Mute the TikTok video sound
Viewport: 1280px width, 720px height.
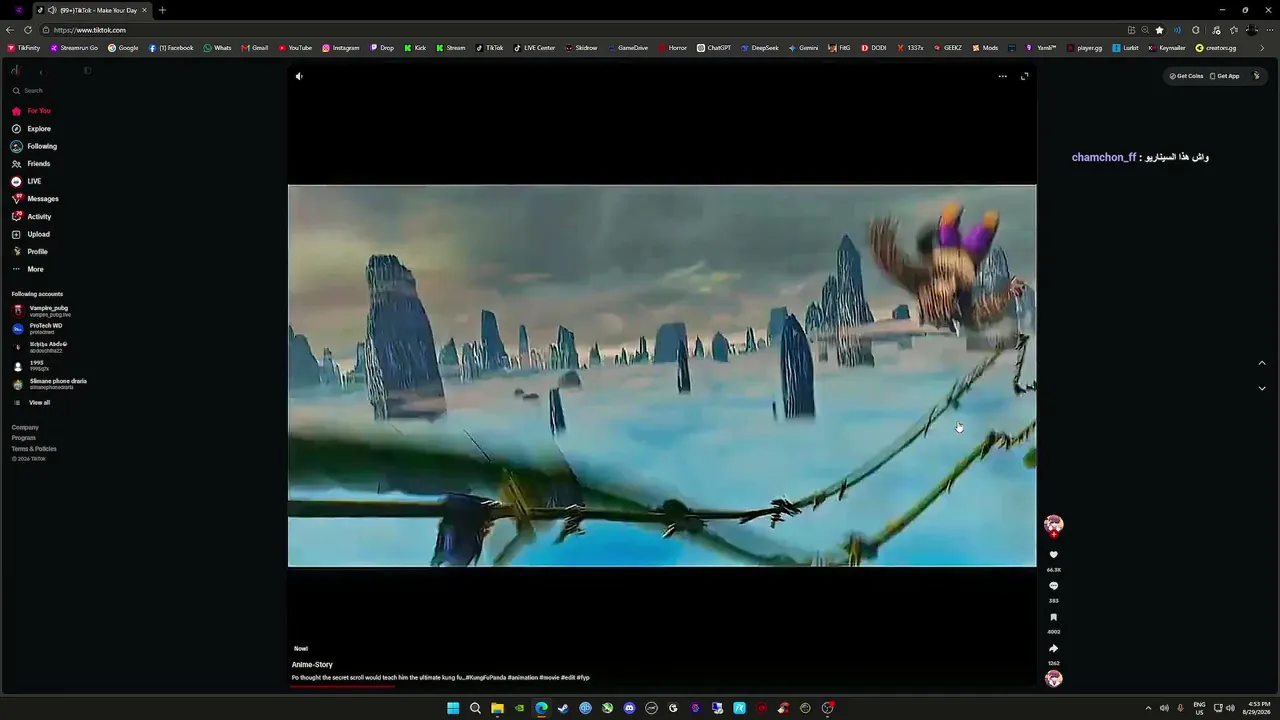pyautogui.click(x=299, y=76)
